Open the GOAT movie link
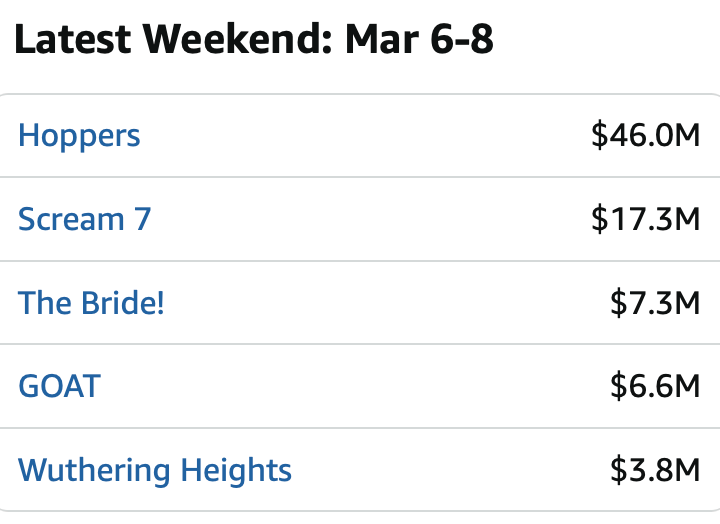The width and height of the screenshot is (720, 524). point(59,386)
